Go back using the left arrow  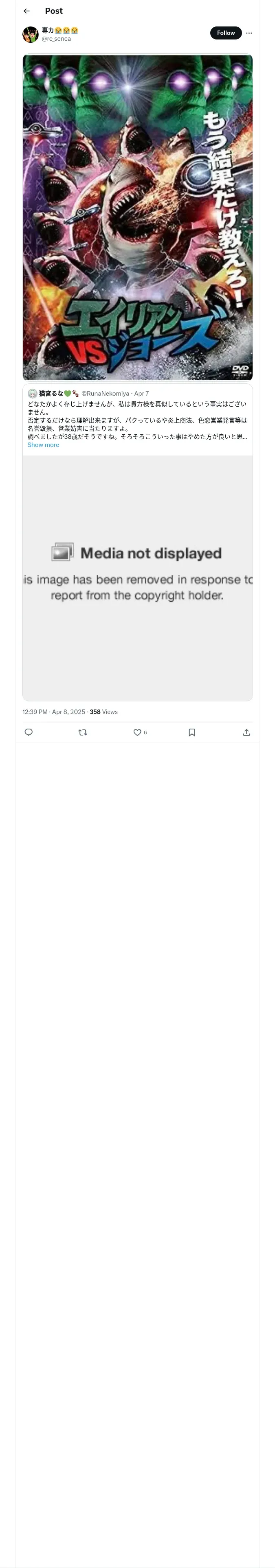(26, 11)
